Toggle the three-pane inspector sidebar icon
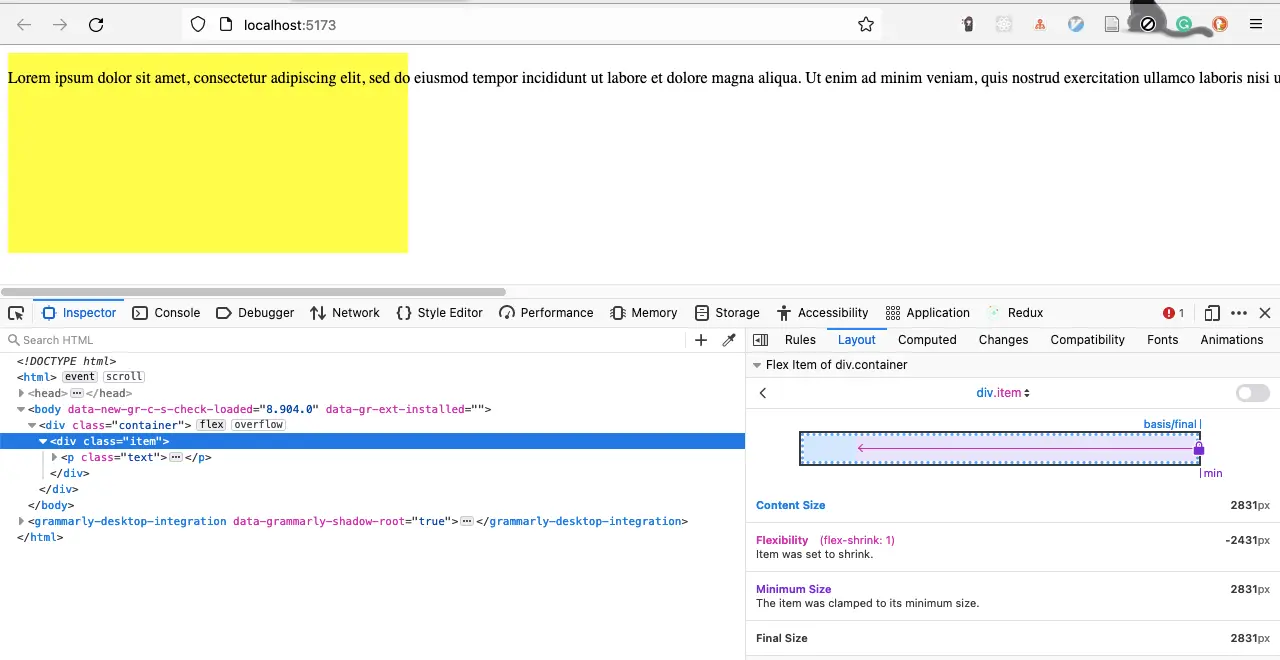1280x660 pixels. [x=760, y=340]
